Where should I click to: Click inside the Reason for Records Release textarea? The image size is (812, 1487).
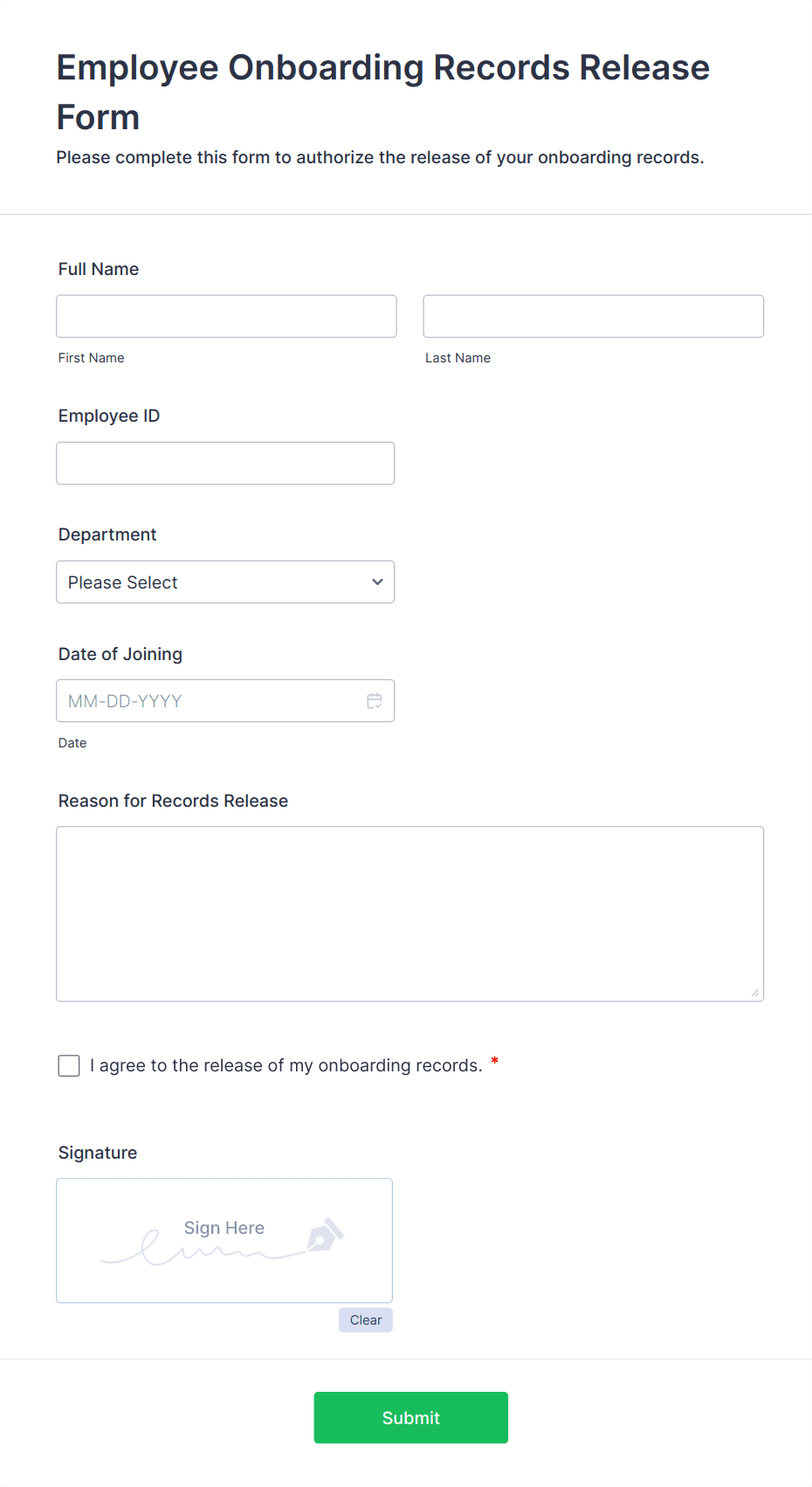coord(409,912)
